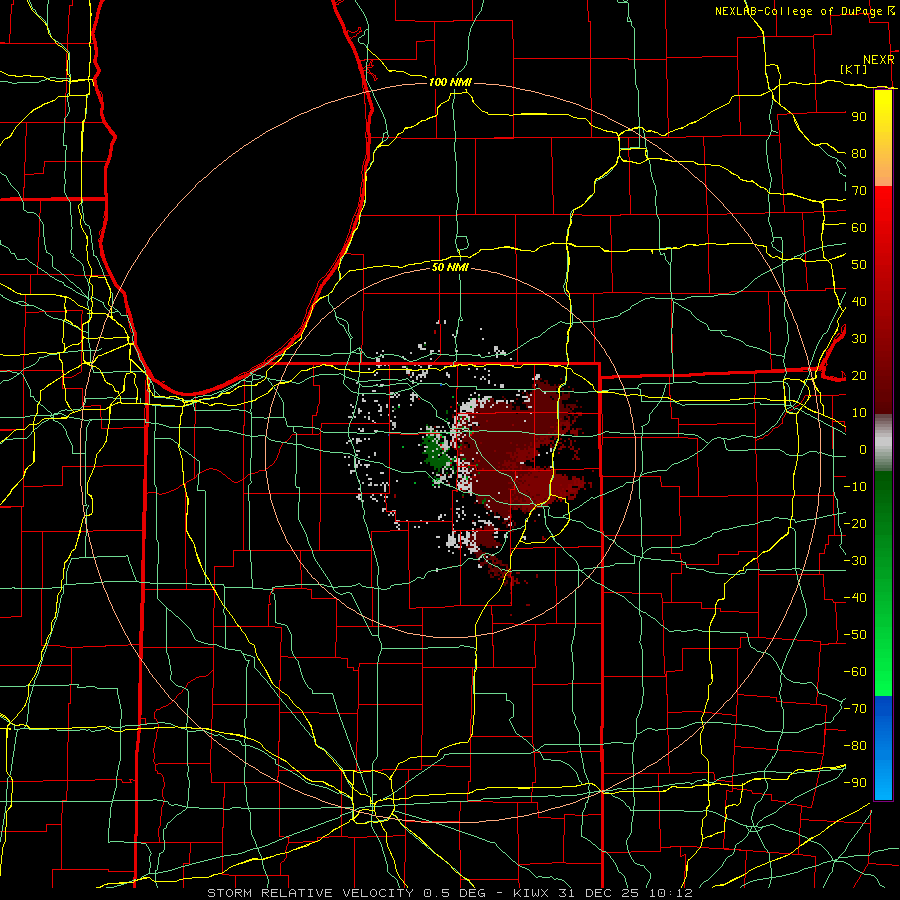Click the -80 value on velocity scale
The width and height of the screenshot is (900, 900).
(855, 746)
